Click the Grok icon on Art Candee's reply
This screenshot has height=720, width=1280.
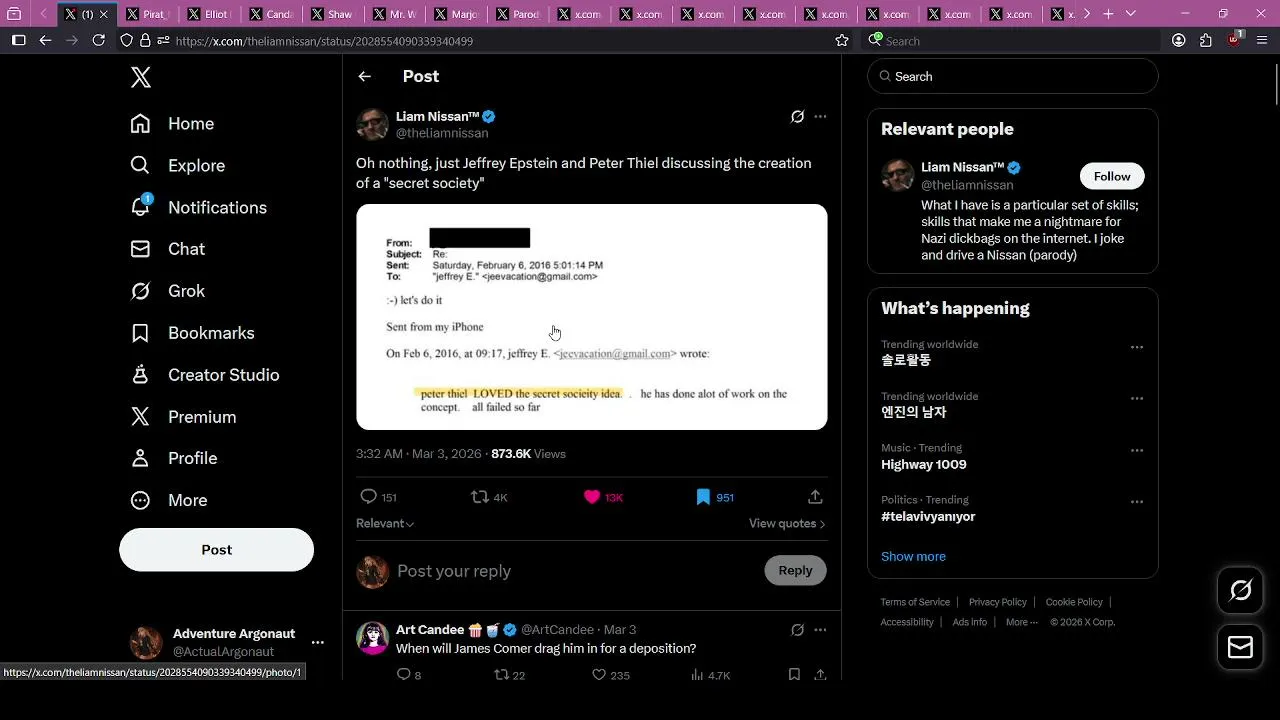[x=797, y=630]
